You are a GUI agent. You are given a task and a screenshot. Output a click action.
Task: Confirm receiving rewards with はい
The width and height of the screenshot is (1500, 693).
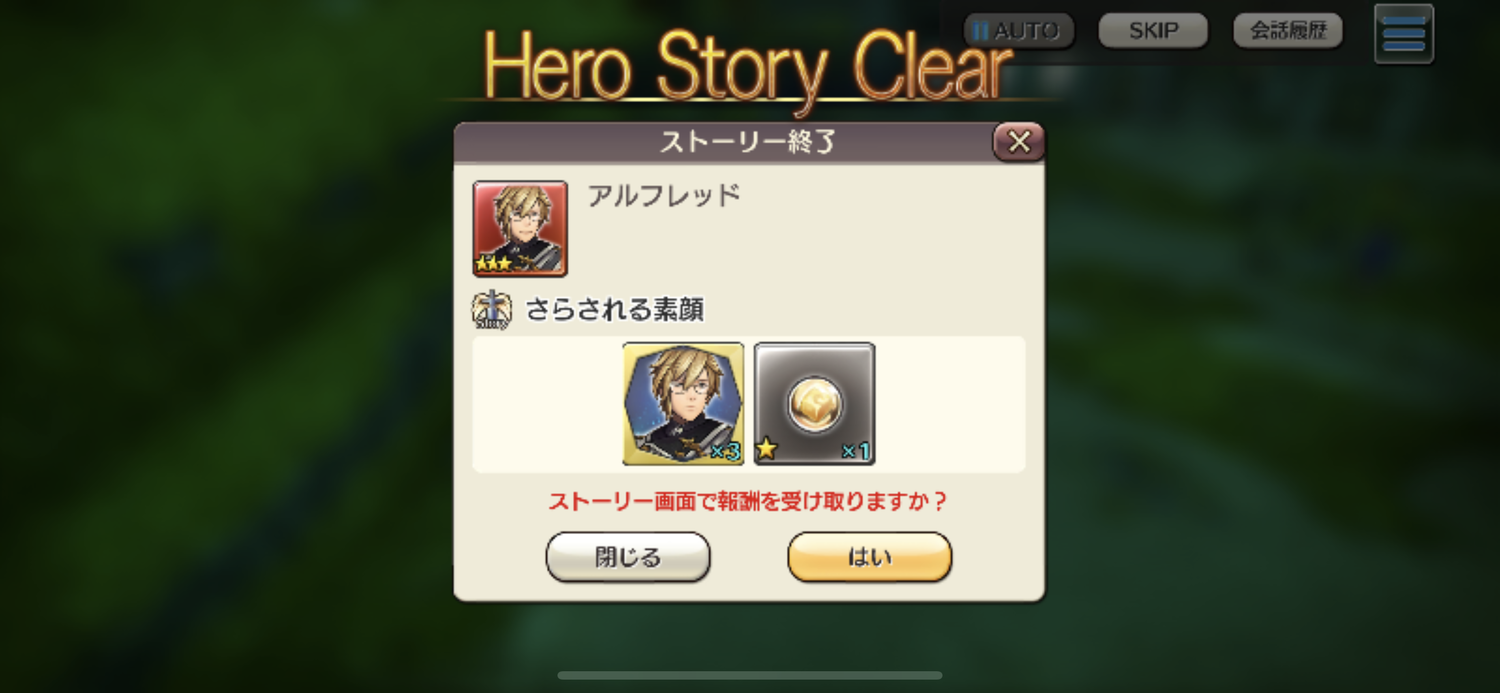(869, 557)
